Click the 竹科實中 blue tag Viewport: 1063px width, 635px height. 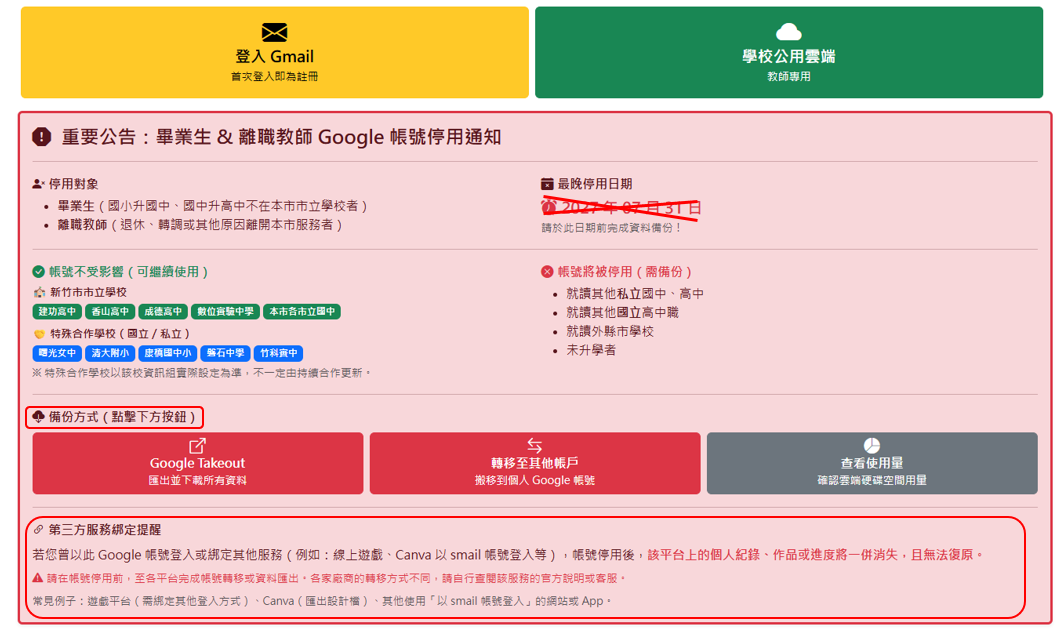click(278, 353)
